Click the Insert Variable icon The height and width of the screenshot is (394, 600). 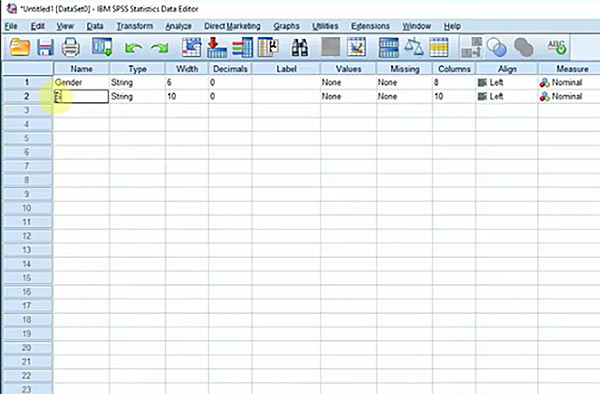[356, 47]
